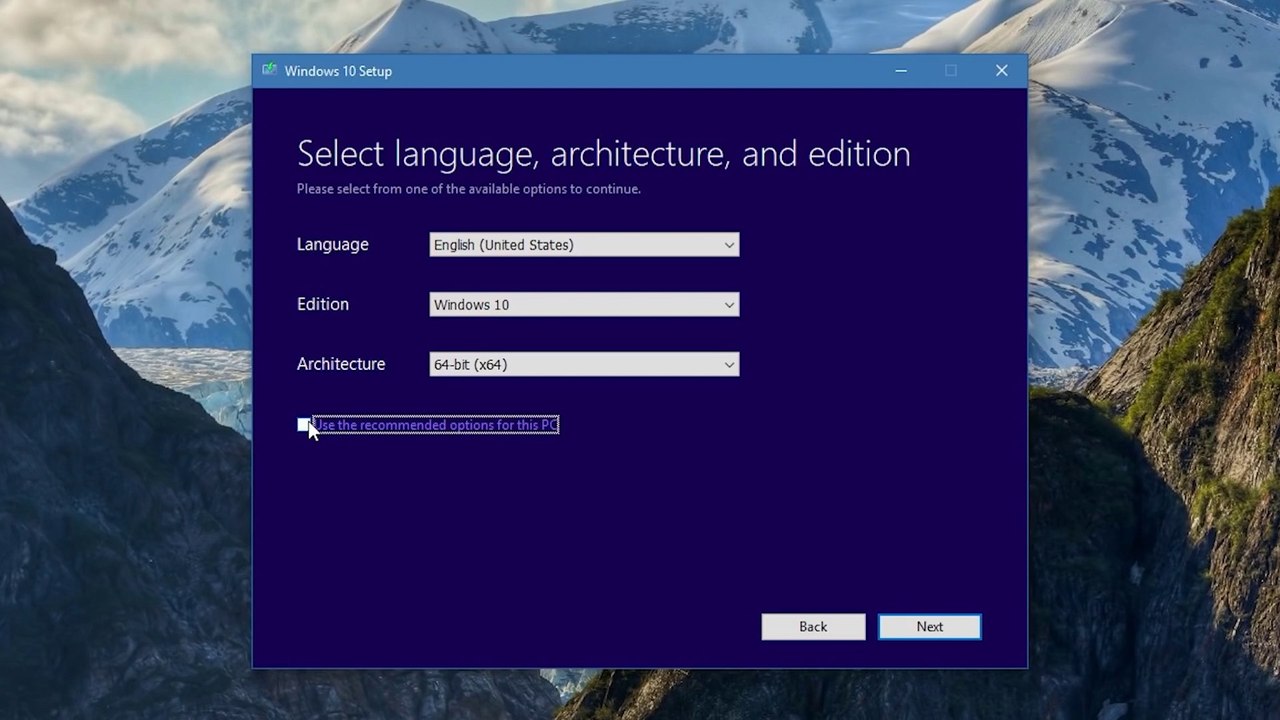Toggle the recommended options checkbox
Screen dimensions: 1280x720
coord(304,425)
